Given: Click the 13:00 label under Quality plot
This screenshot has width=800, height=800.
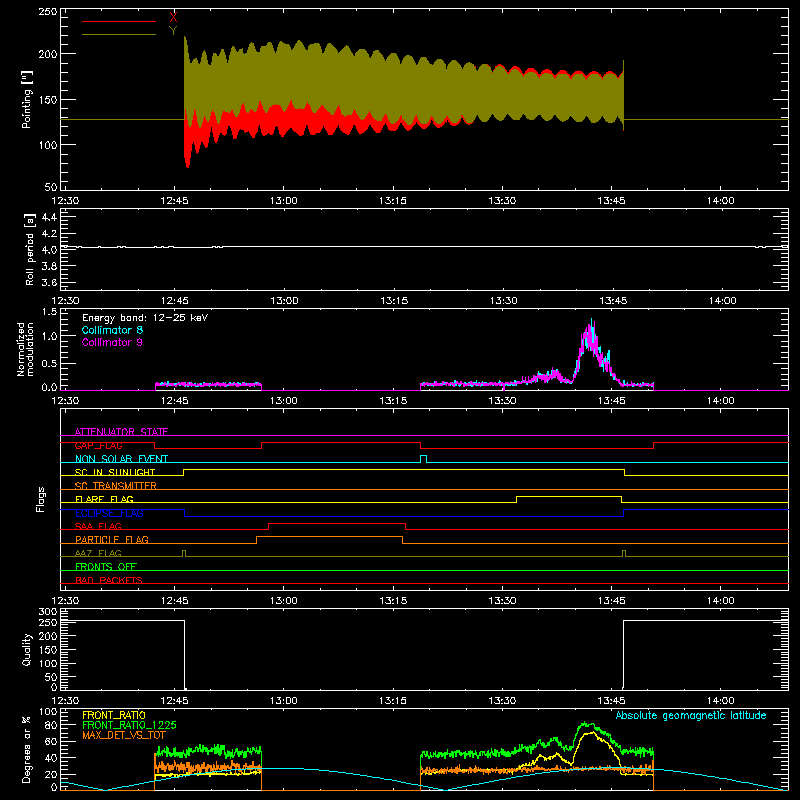Looking at the screenshot, I should point(284,701).
